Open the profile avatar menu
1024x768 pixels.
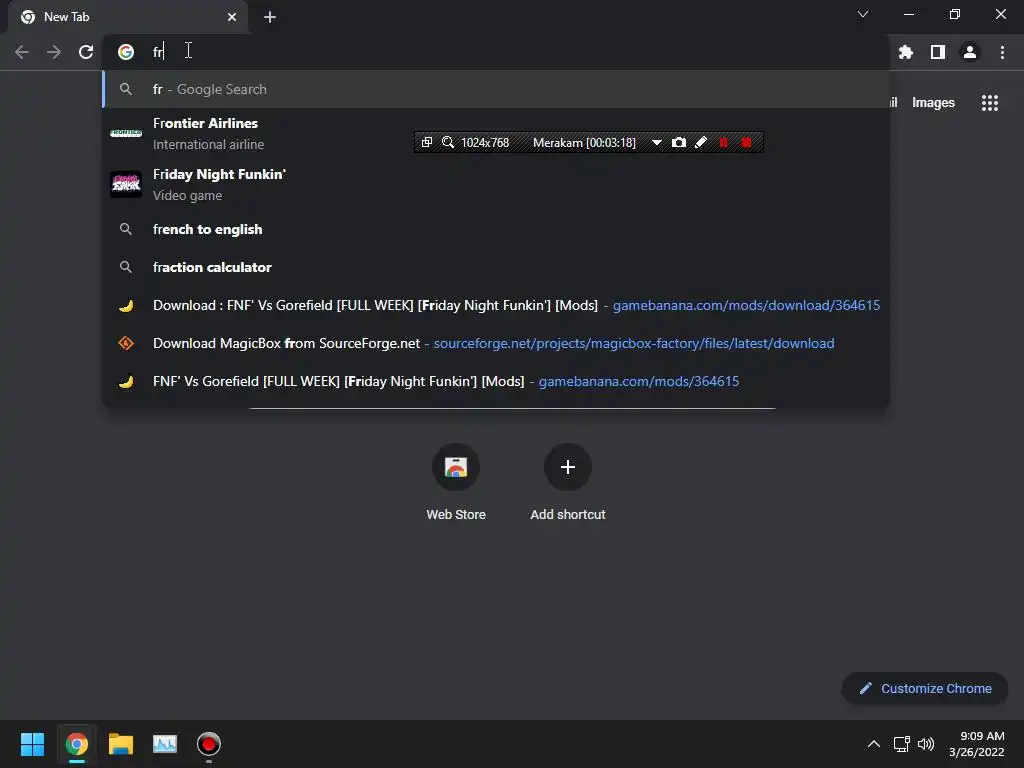coord(970,52)
